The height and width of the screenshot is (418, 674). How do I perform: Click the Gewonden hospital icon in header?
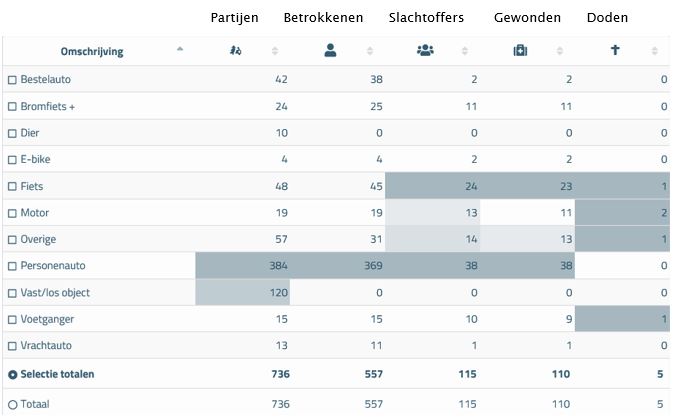(x=520, y=51)
